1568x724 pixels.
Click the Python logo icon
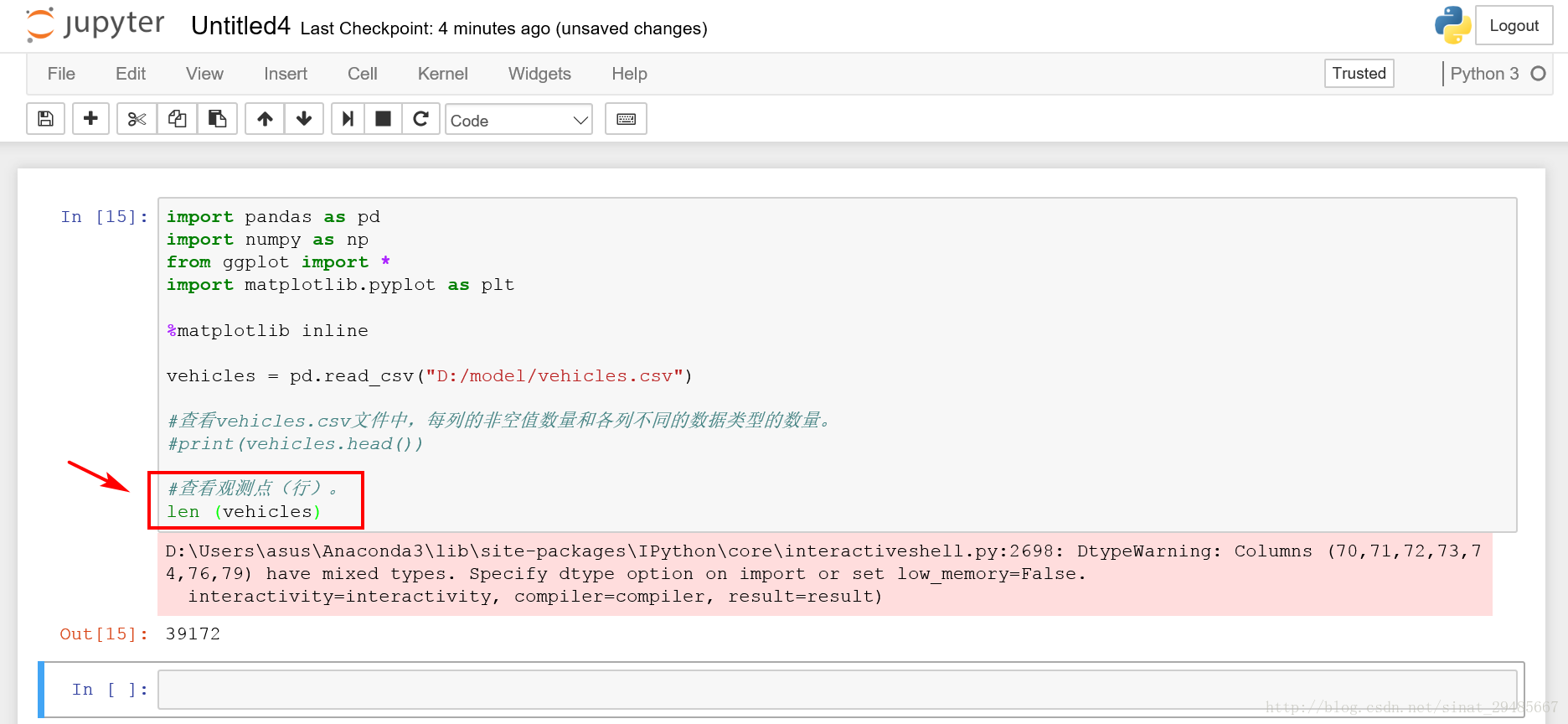pos(1452,25)
